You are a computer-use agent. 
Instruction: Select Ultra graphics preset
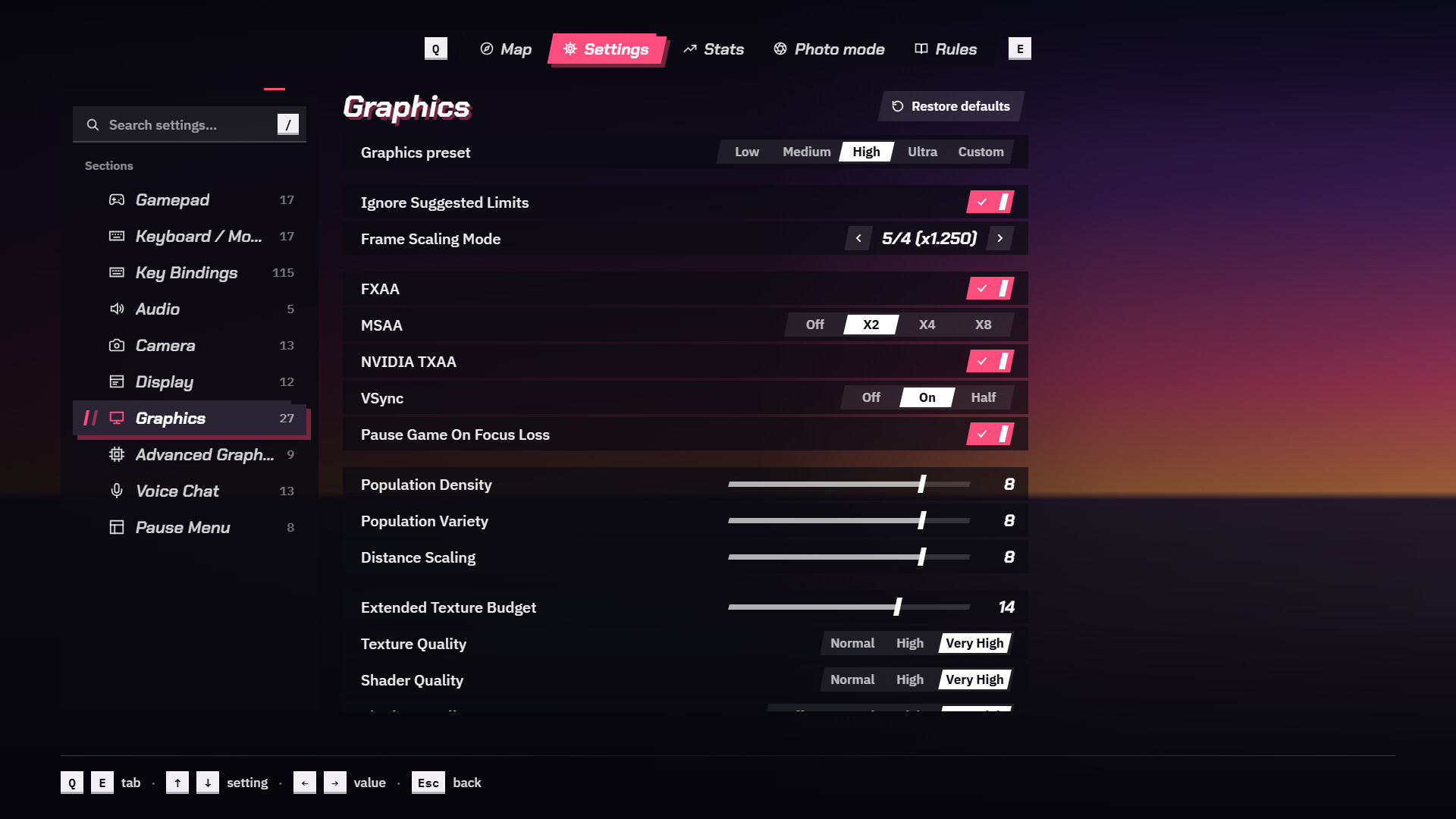point(922,152)
